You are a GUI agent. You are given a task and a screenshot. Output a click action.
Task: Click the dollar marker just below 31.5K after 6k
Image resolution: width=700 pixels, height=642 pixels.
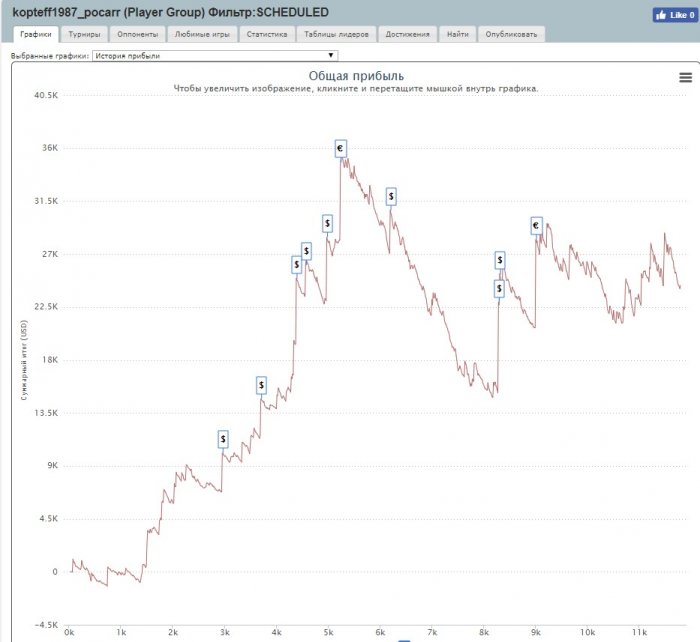[x=391, y=196]
